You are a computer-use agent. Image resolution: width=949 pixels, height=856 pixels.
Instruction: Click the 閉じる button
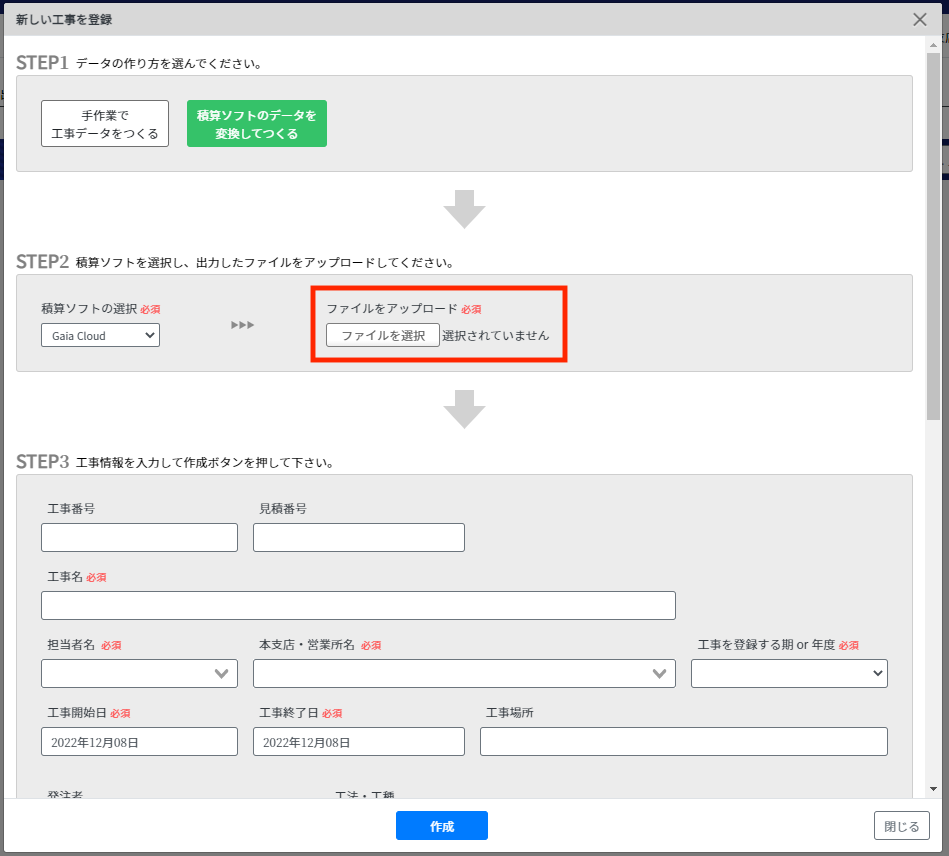point(901,826)
